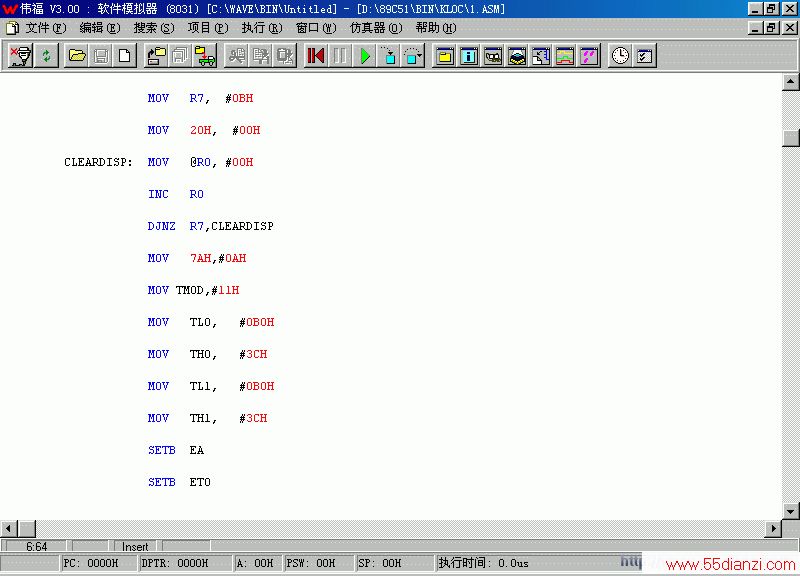Open the 帮助(H) menu
Viewport: 800px width, 576px height.
point(436,28)
